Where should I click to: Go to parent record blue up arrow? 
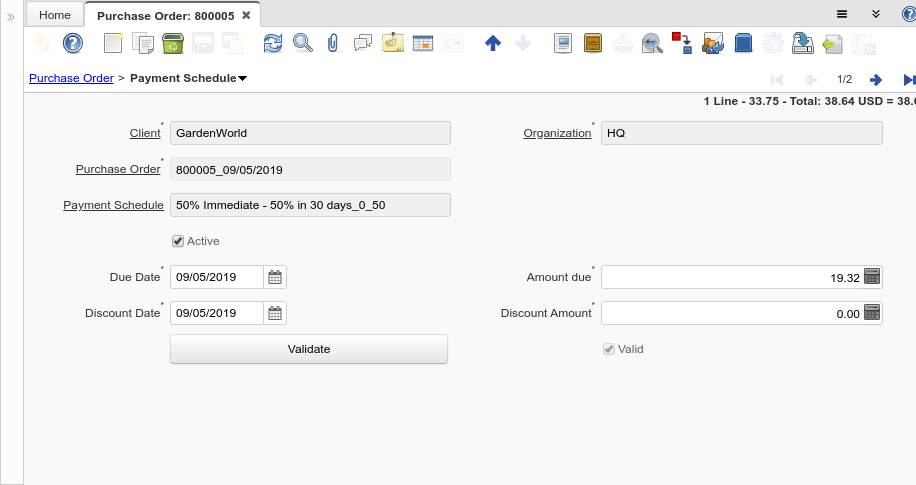pos(492,43)
